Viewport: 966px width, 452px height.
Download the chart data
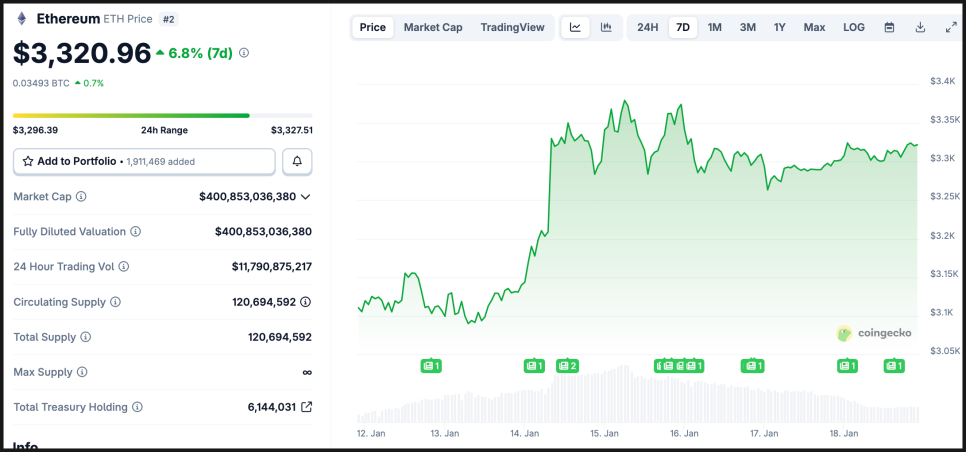920,27
